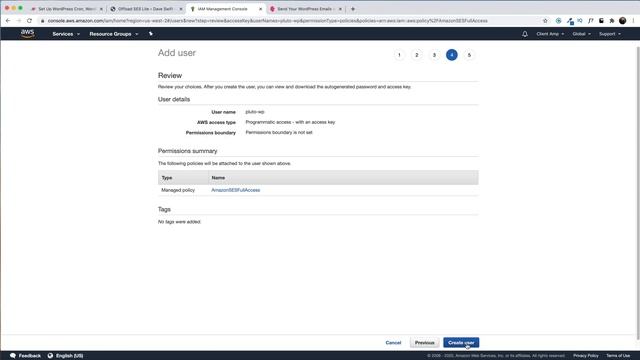This screenshot has width=640, height=360.
Task: Click the User details heading
Action: tap(174, 99)
